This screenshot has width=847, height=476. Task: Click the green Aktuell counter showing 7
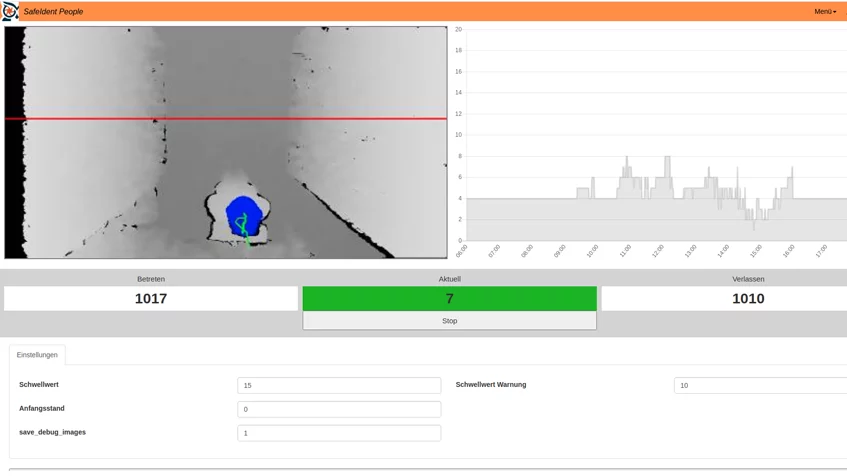(449, 298)
